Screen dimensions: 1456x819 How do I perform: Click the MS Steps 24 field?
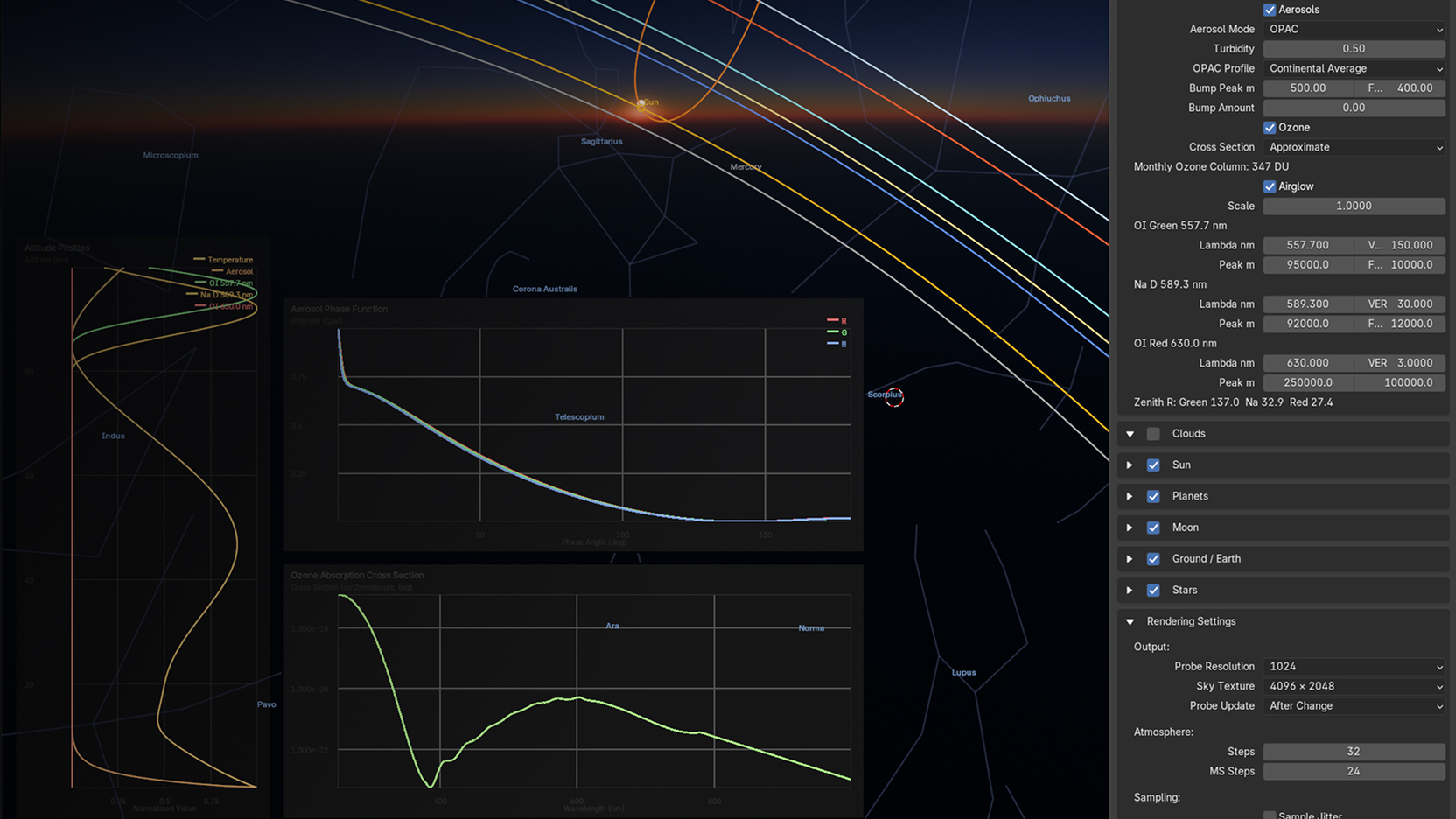pos(1354,772)
